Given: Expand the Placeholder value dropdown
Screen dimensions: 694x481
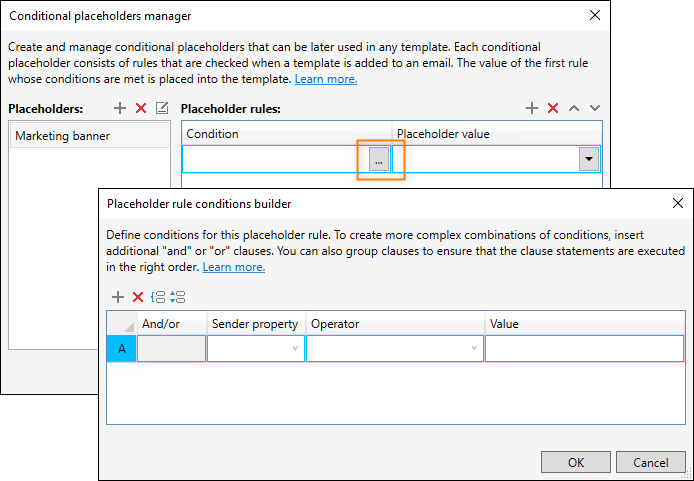Looking at the screenshot, I should [x=589, y=159].
